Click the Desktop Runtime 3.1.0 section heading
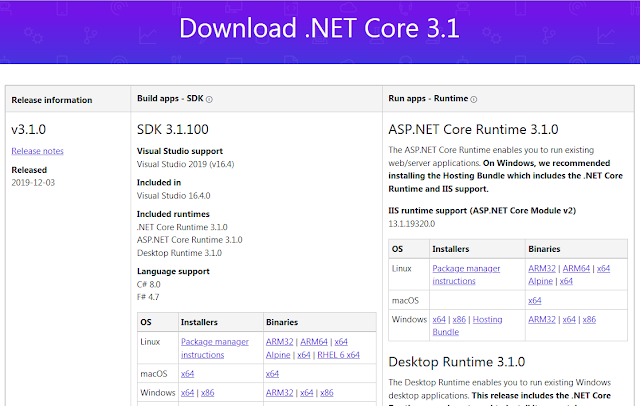640x406 pixels. [x=457, y=362]
